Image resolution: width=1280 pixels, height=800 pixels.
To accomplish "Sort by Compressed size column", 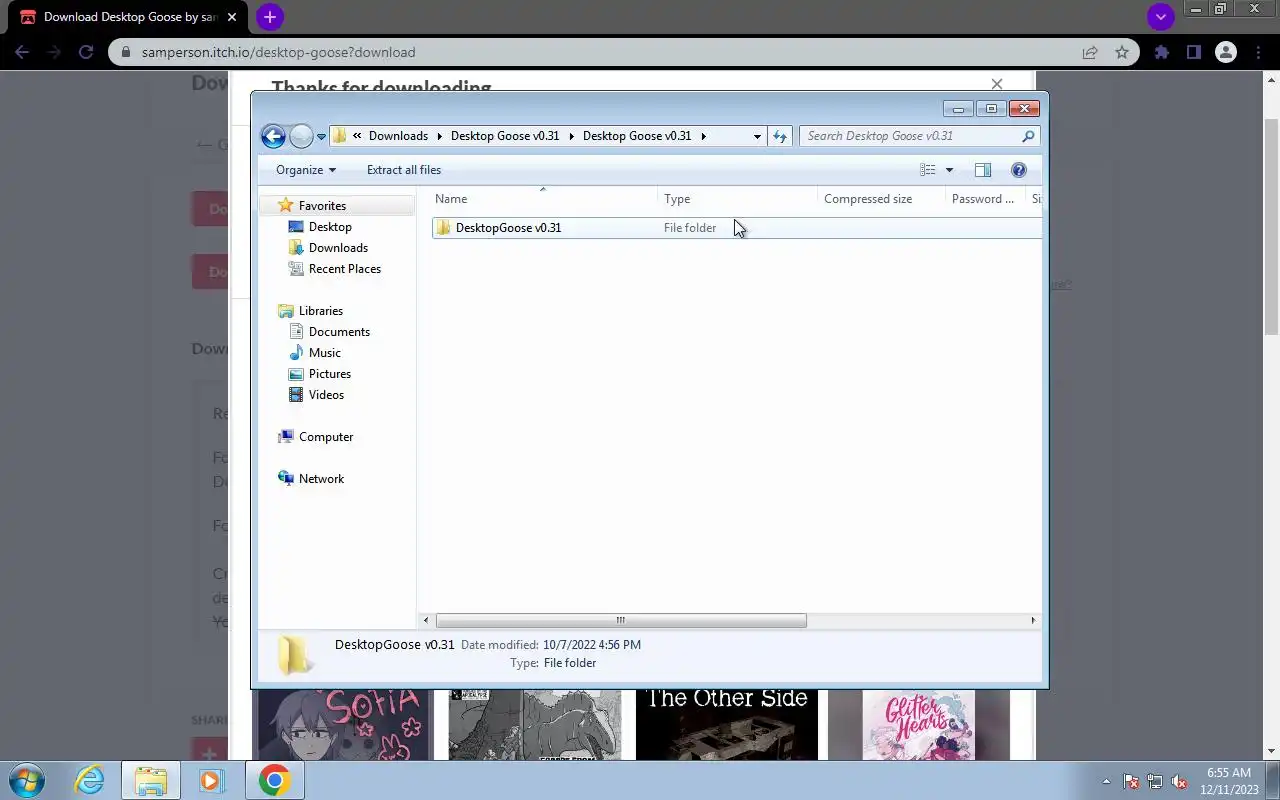I will [882, 199].
